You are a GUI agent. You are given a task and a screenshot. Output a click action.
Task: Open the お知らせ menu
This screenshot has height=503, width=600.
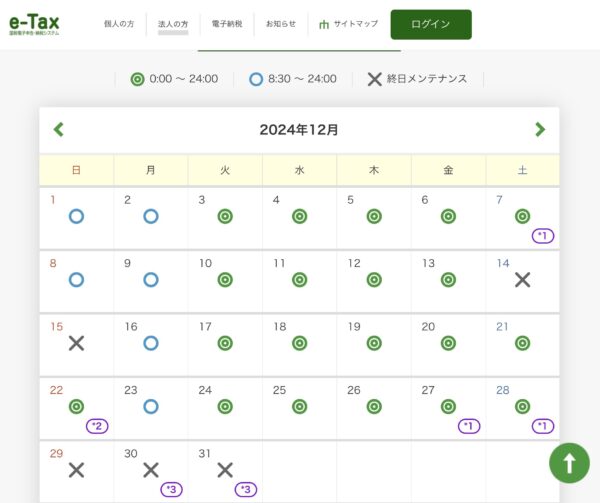(281, 24)
